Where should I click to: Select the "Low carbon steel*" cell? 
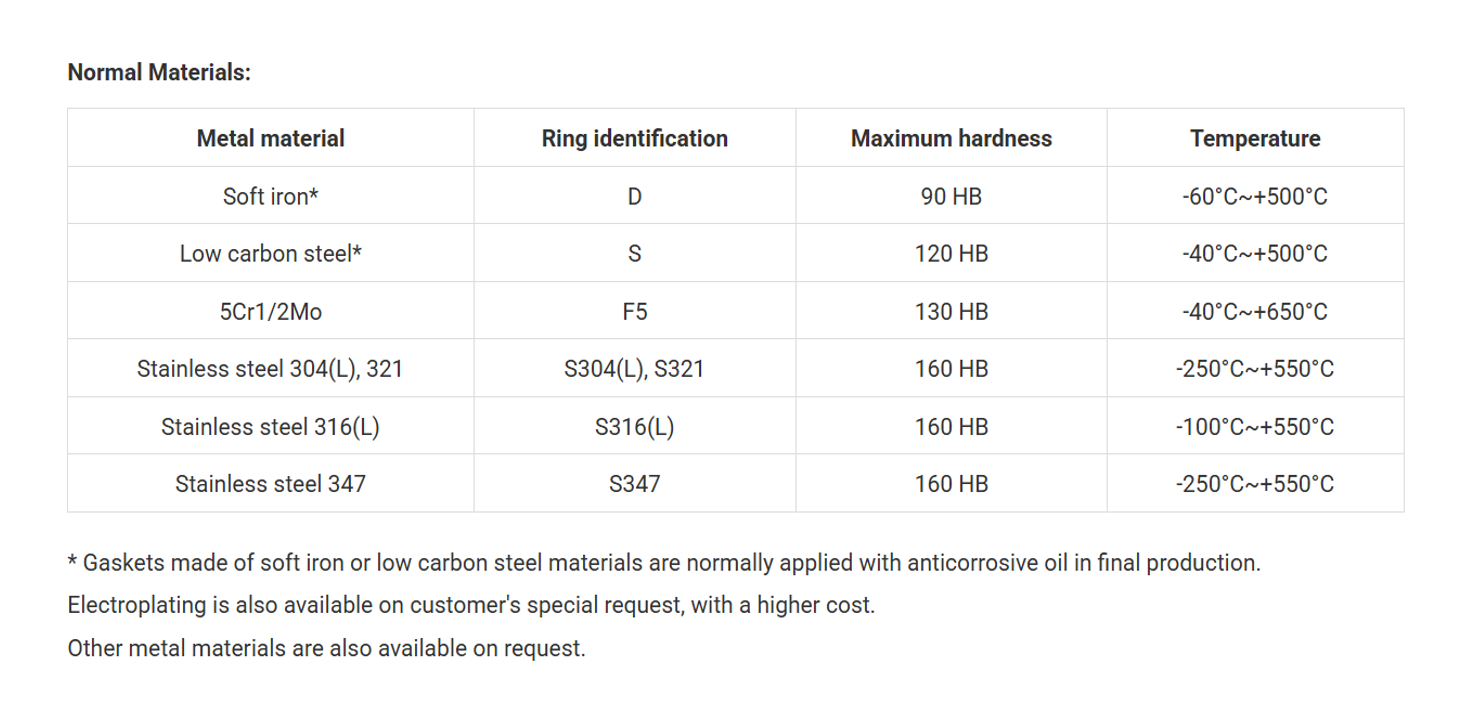270,254
